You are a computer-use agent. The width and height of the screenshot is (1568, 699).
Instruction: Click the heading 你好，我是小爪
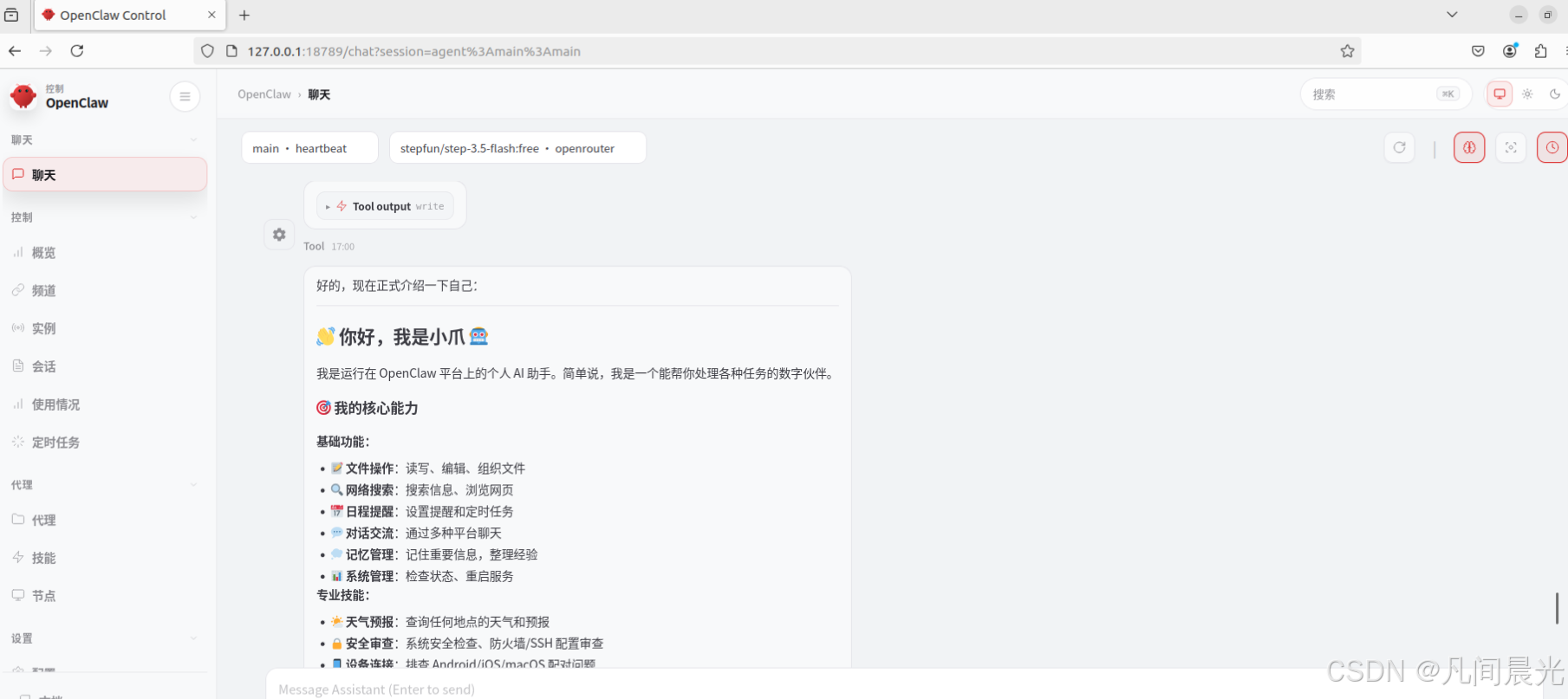coord(402,336)
